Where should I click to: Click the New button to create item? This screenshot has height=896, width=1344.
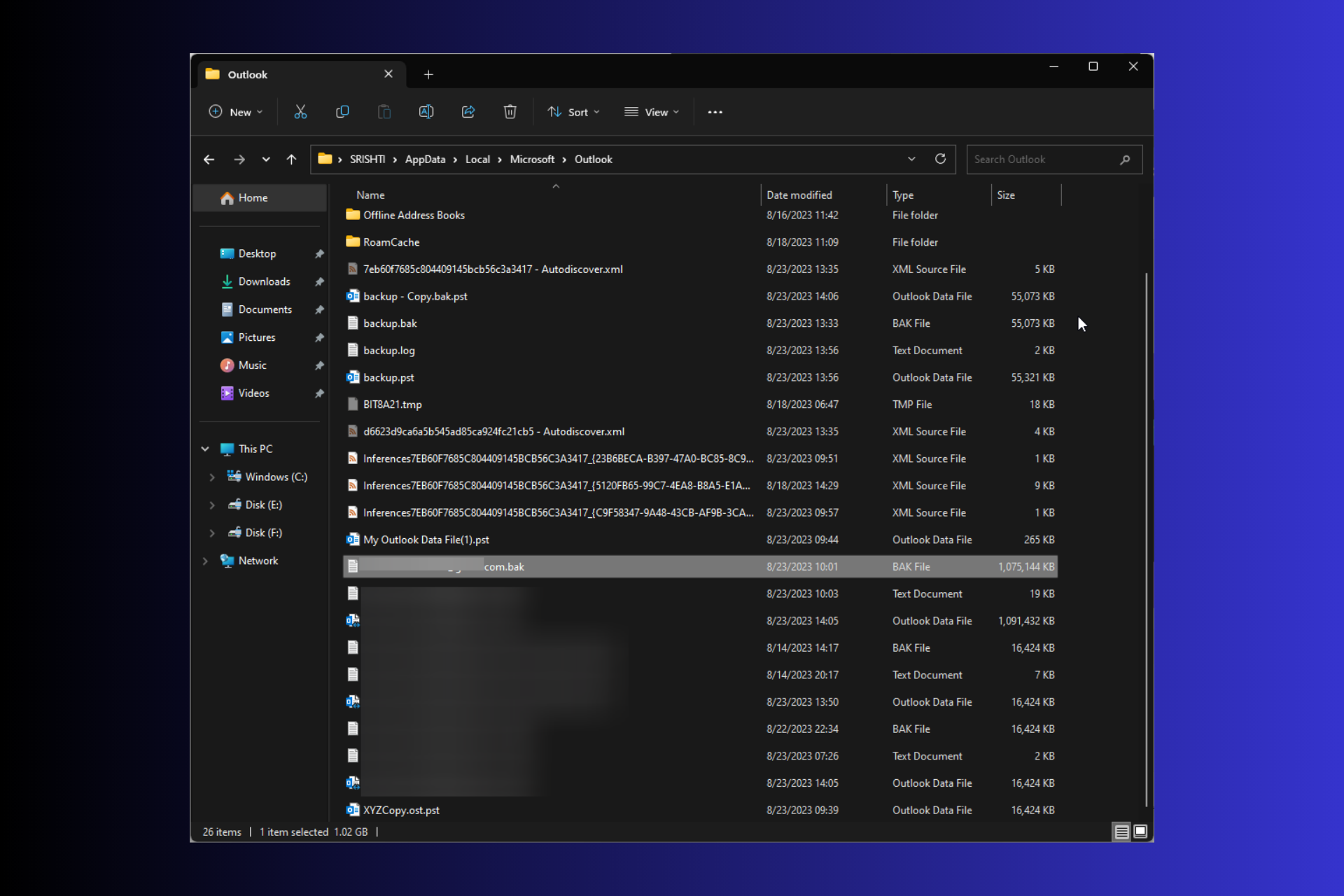236,112
